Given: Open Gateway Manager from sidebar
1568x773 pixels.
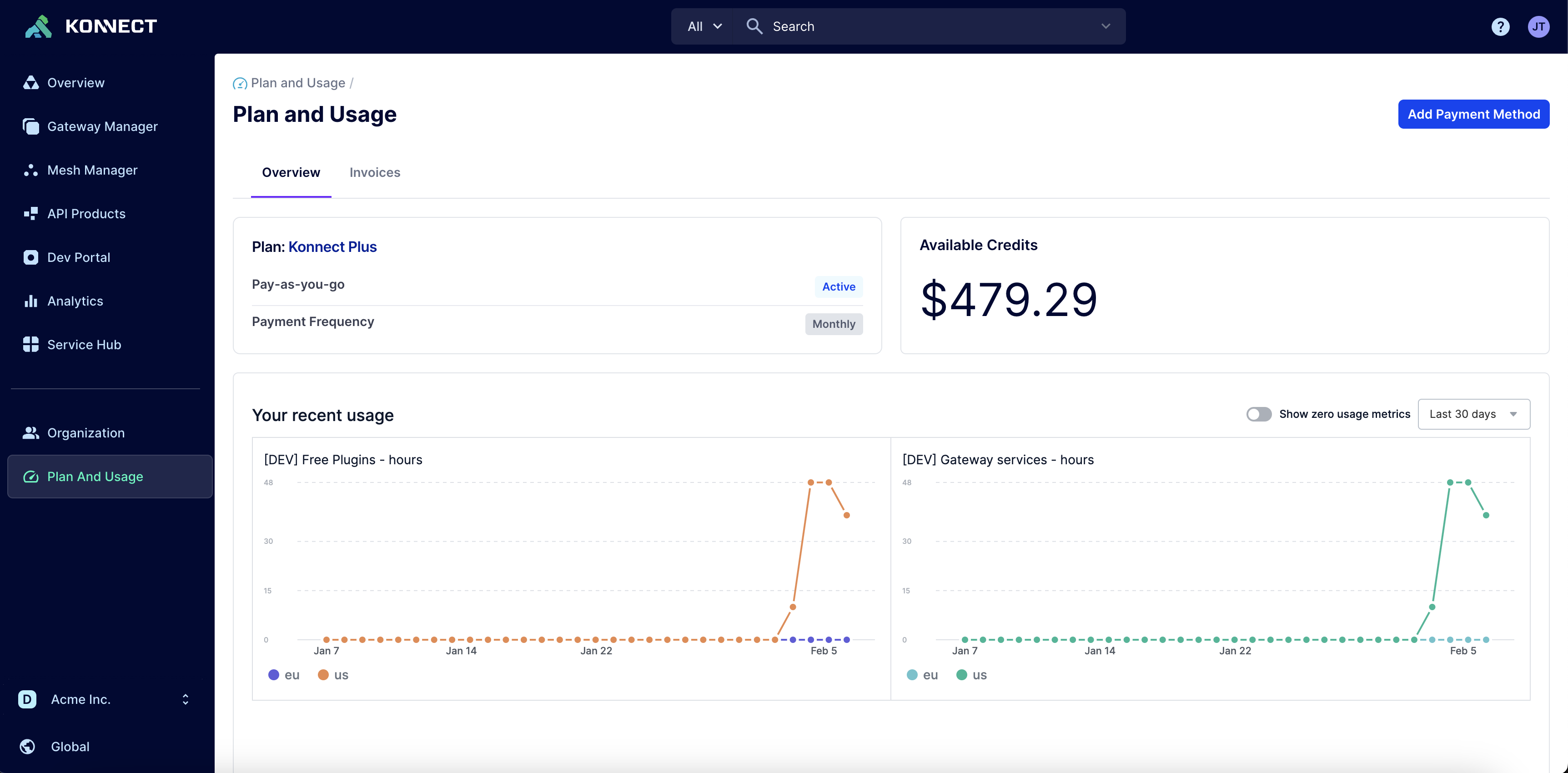Looking at the screenshot, I should (102, 126).
